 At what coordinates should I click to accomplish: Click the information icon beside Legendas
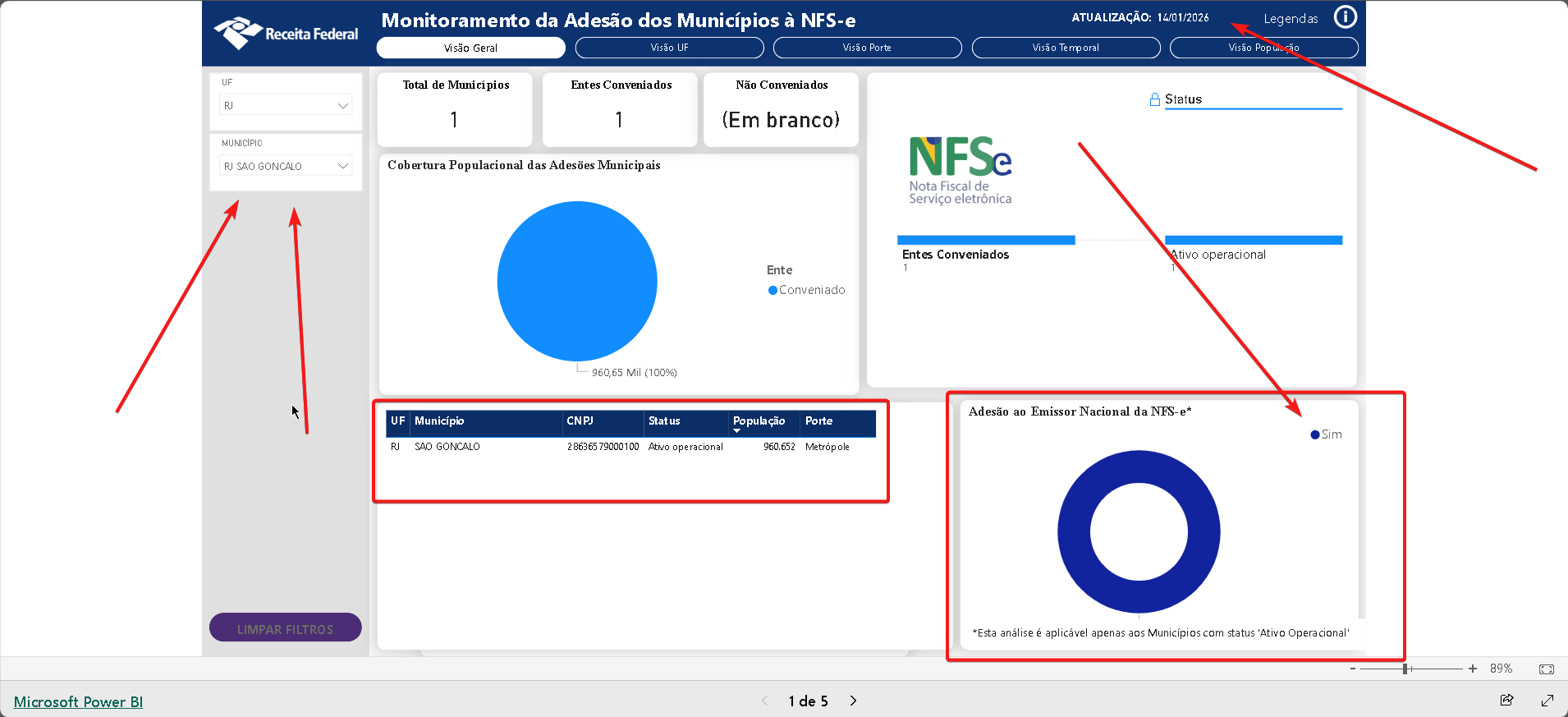tap(1345, 17)
